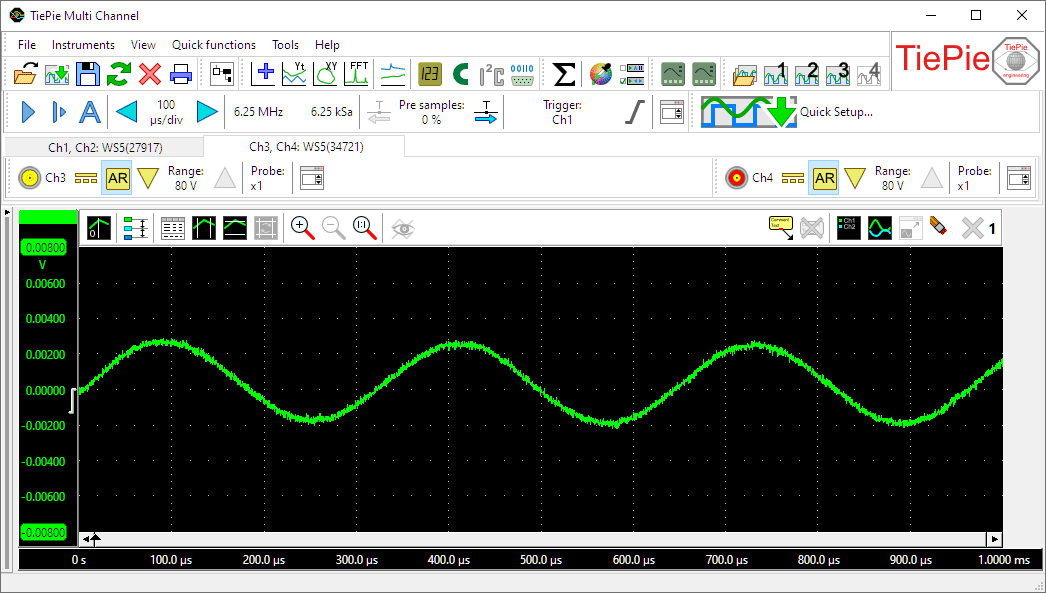Open an XY graph
Screen dimensions: 1046x593
(325, 73)
